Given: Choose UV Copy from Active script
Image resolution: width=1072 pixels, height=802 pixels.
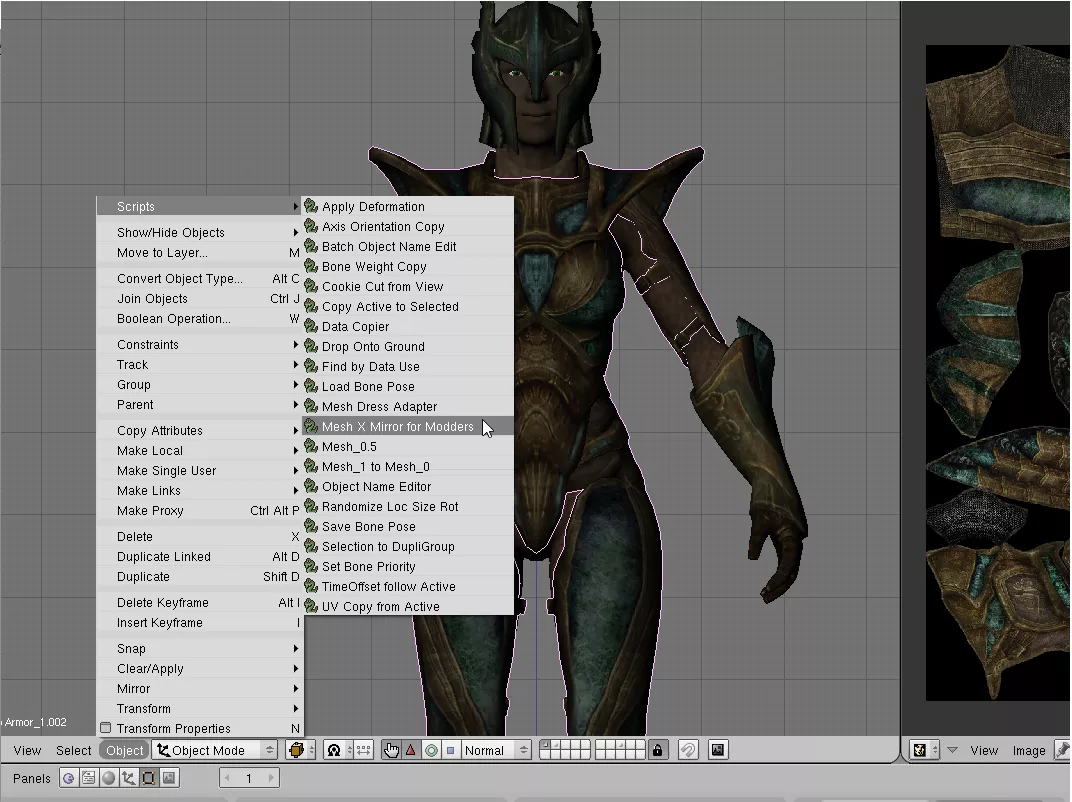Looking at the screenshot, I should (407, 606).
